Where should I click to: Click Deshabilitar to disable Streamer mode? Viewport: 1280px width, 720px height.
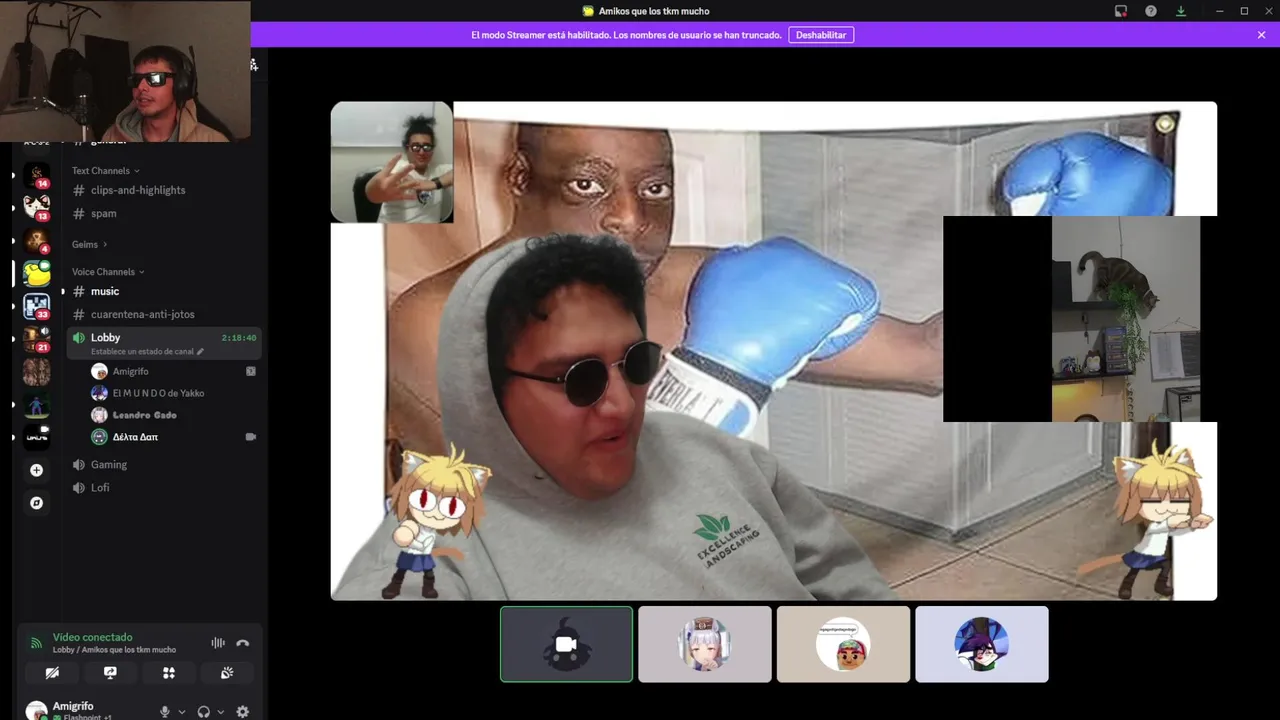click(821, 35)
